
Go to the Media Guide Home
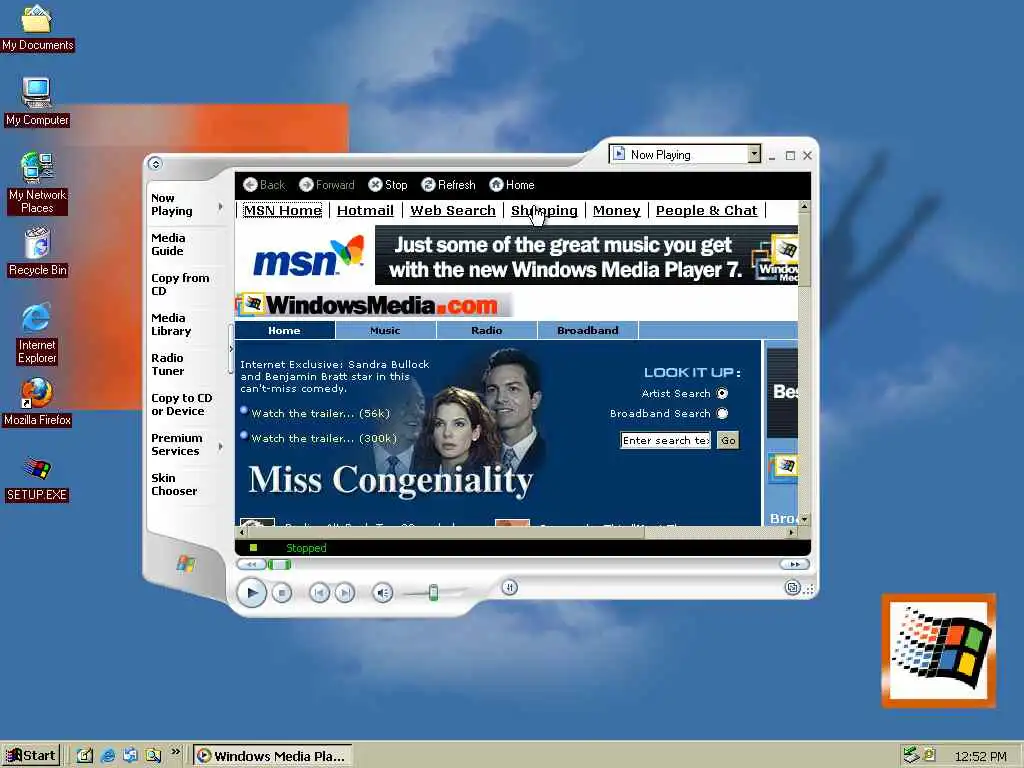coord(512,185)
